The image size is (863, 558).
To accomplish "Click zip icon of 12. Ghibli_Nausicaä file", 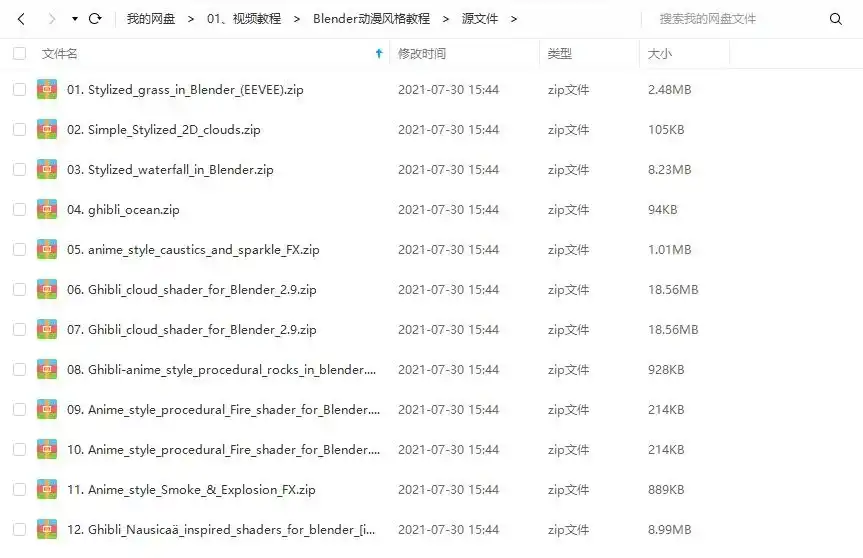I will (x=47, y=529).
